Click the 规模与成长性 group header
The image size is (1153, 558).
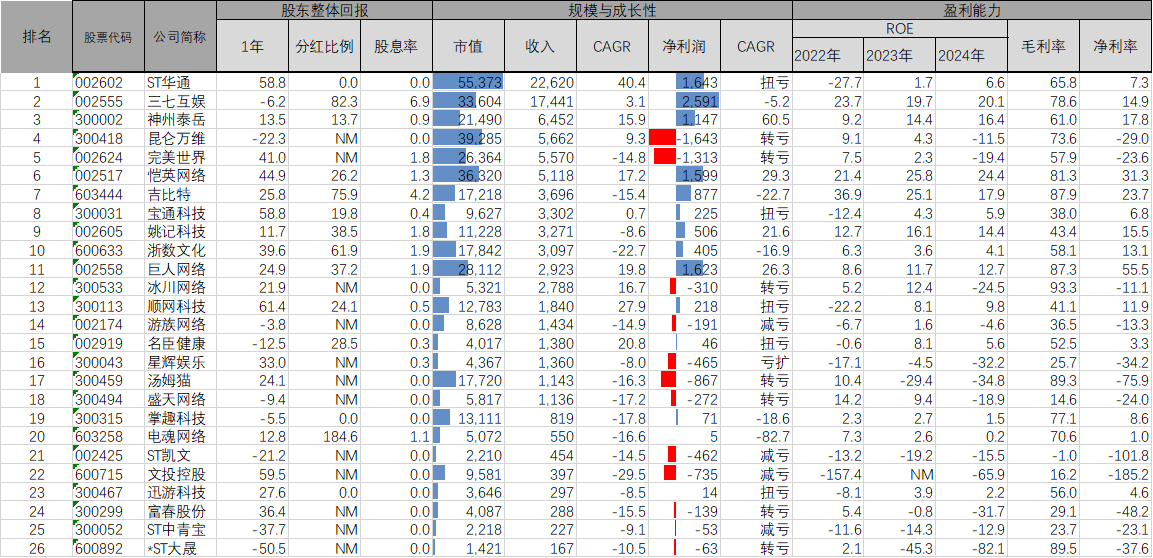point(613,10)
